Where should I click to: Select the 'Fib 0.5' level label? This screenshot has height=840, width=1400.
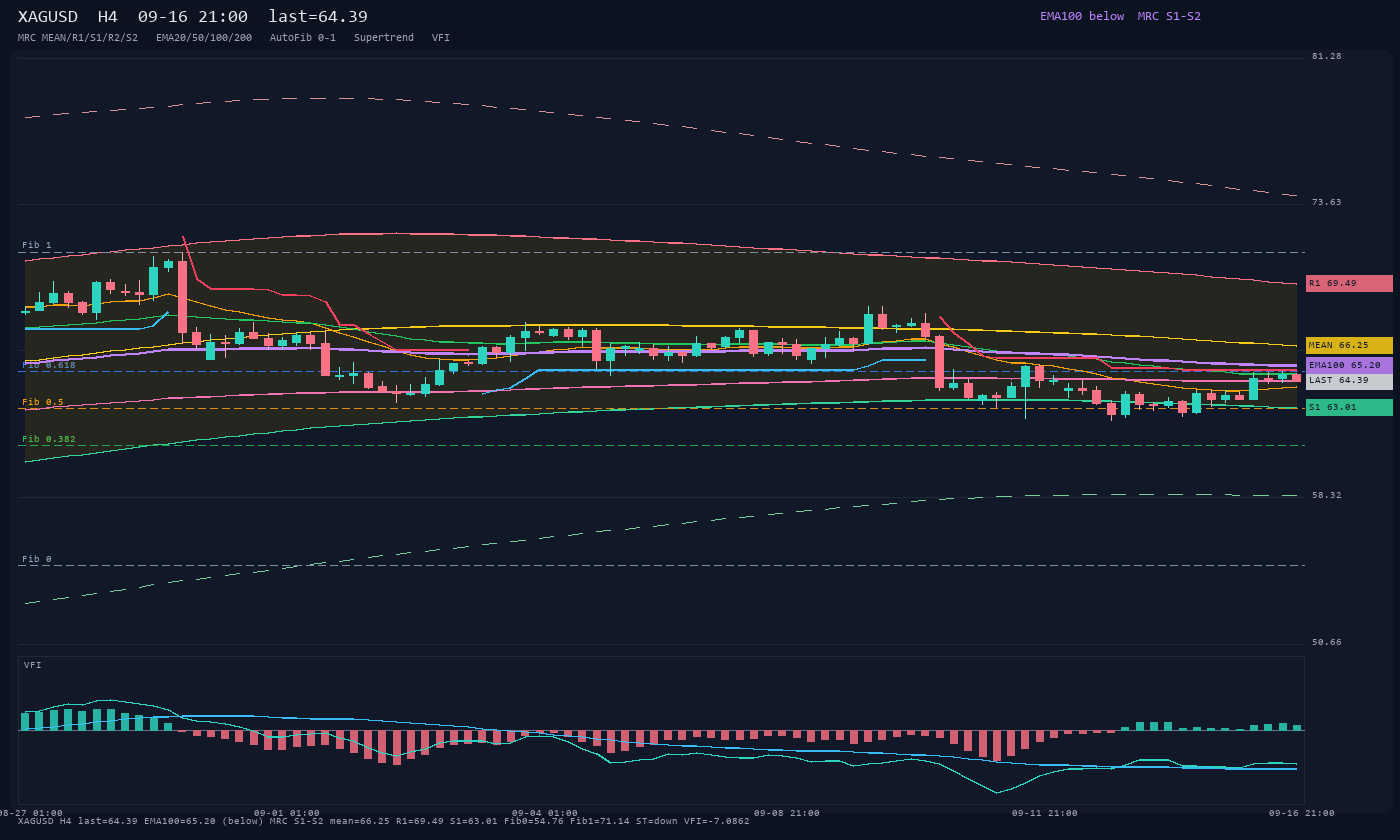point(43,402)
